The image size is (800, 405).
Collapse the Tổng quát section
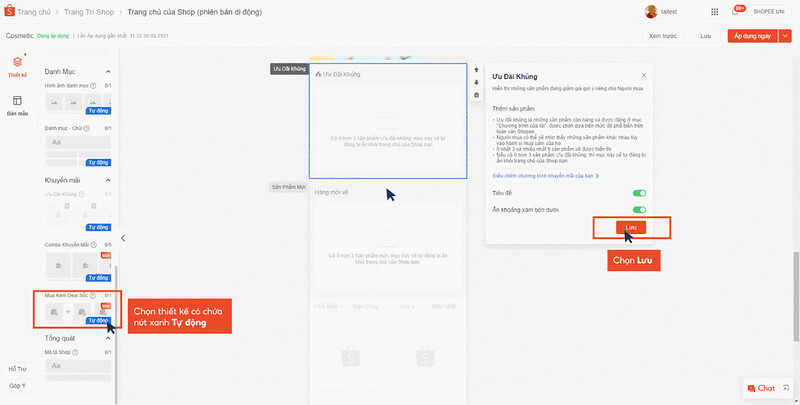click(110, 338)
